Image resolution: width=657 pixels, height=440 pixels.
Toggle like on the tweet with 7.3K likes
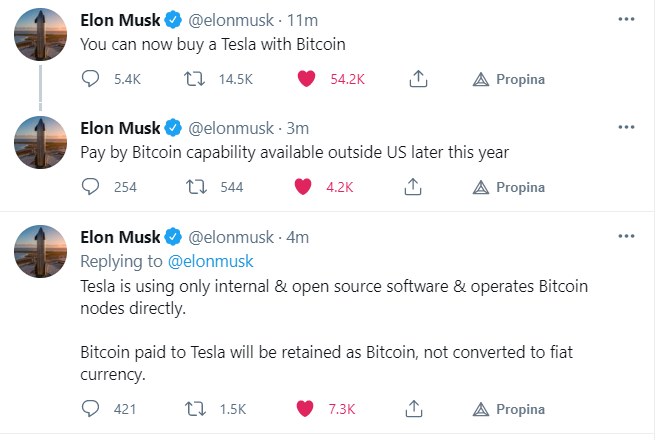click(x=307, y=409)
